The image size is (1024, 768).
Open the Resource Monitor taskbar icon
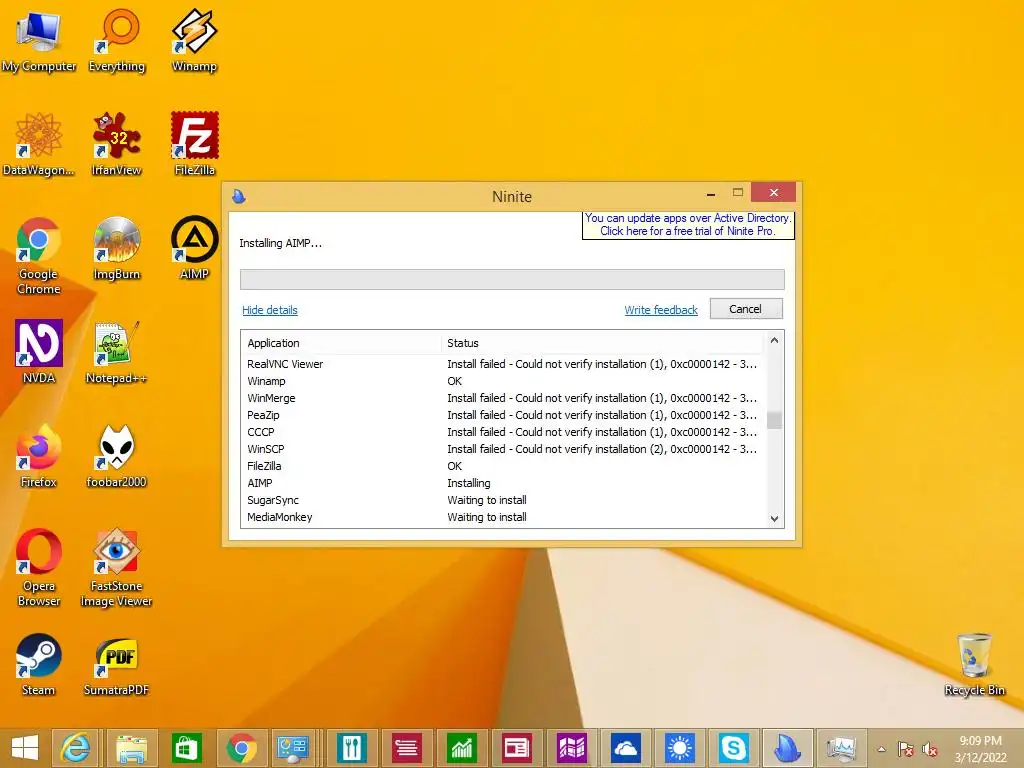[x=842, y=748]
